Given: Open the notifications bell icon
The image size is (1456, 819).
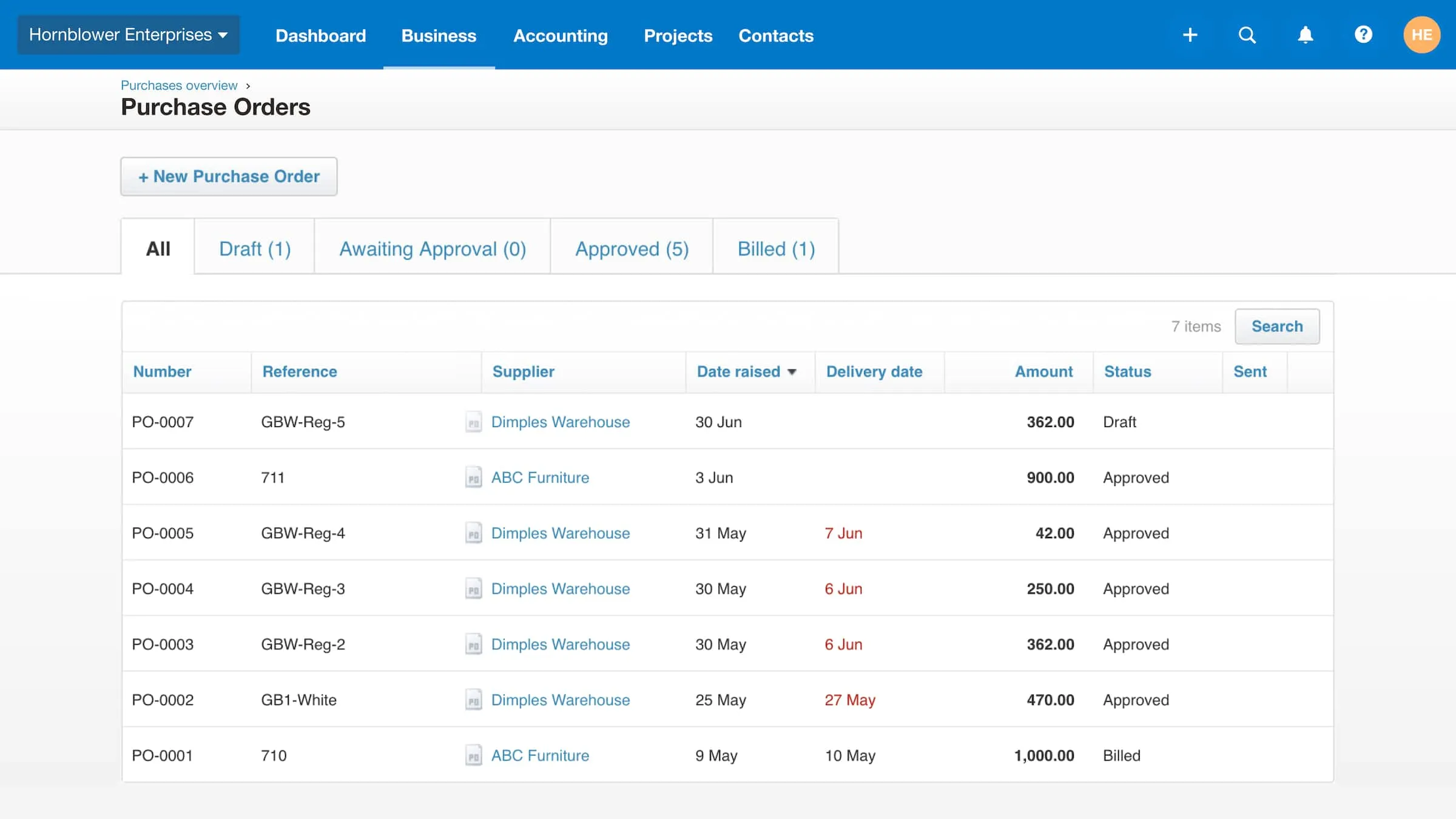Looking at the screenshot, I should 1305,35.
